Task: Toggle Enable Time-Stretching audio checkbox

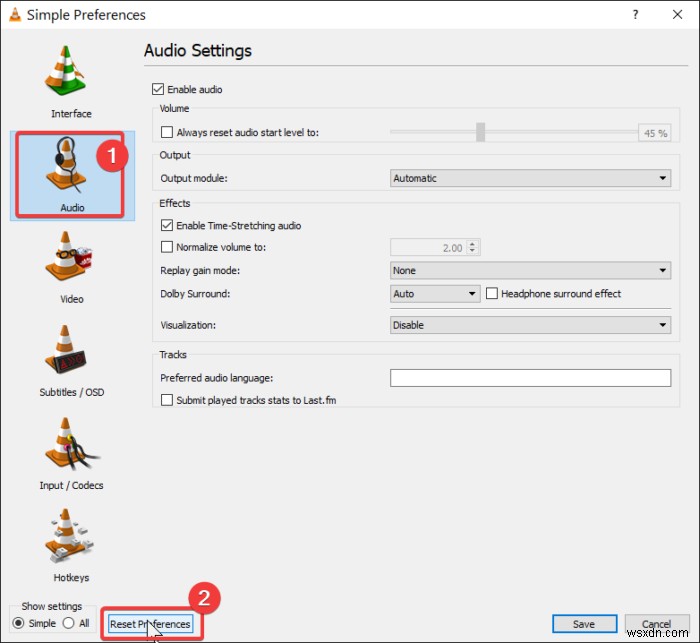Action: click(x=167, y=225)
